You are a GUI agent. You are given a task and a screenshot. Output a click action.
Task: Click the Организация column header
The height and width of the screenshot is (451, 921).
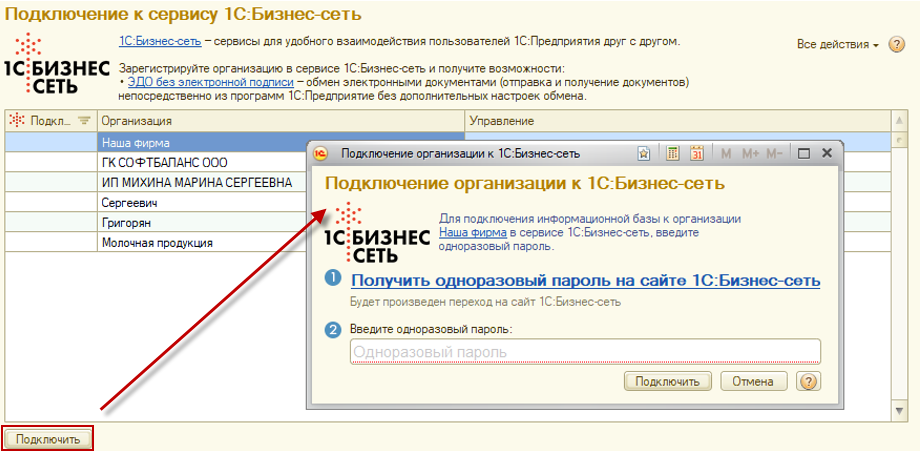(281, 121)
